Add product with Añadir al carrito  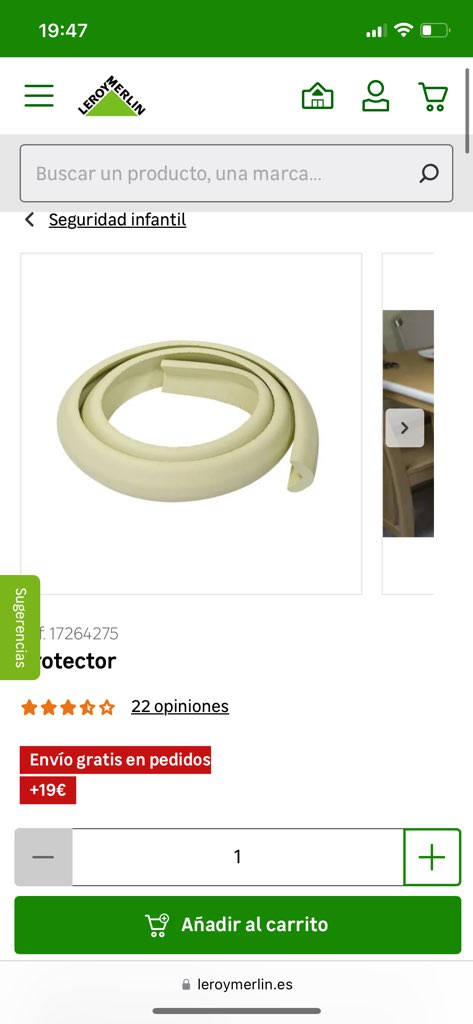point(238,925)
